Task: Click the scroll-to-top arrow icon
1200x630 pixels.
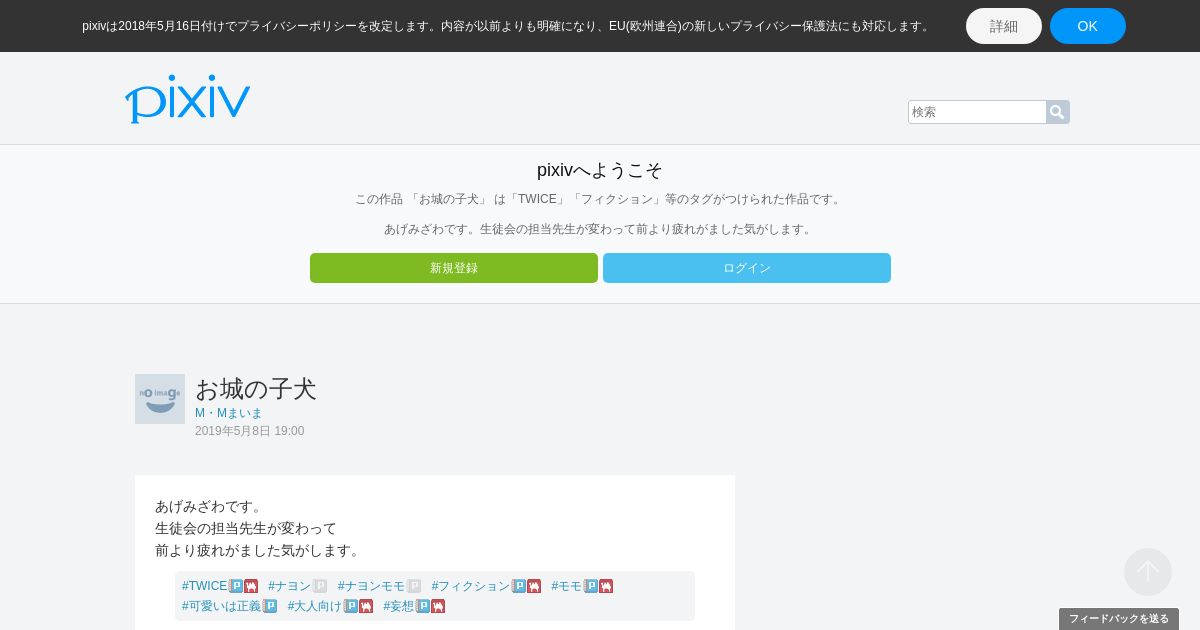Action: pos(1148,572)
